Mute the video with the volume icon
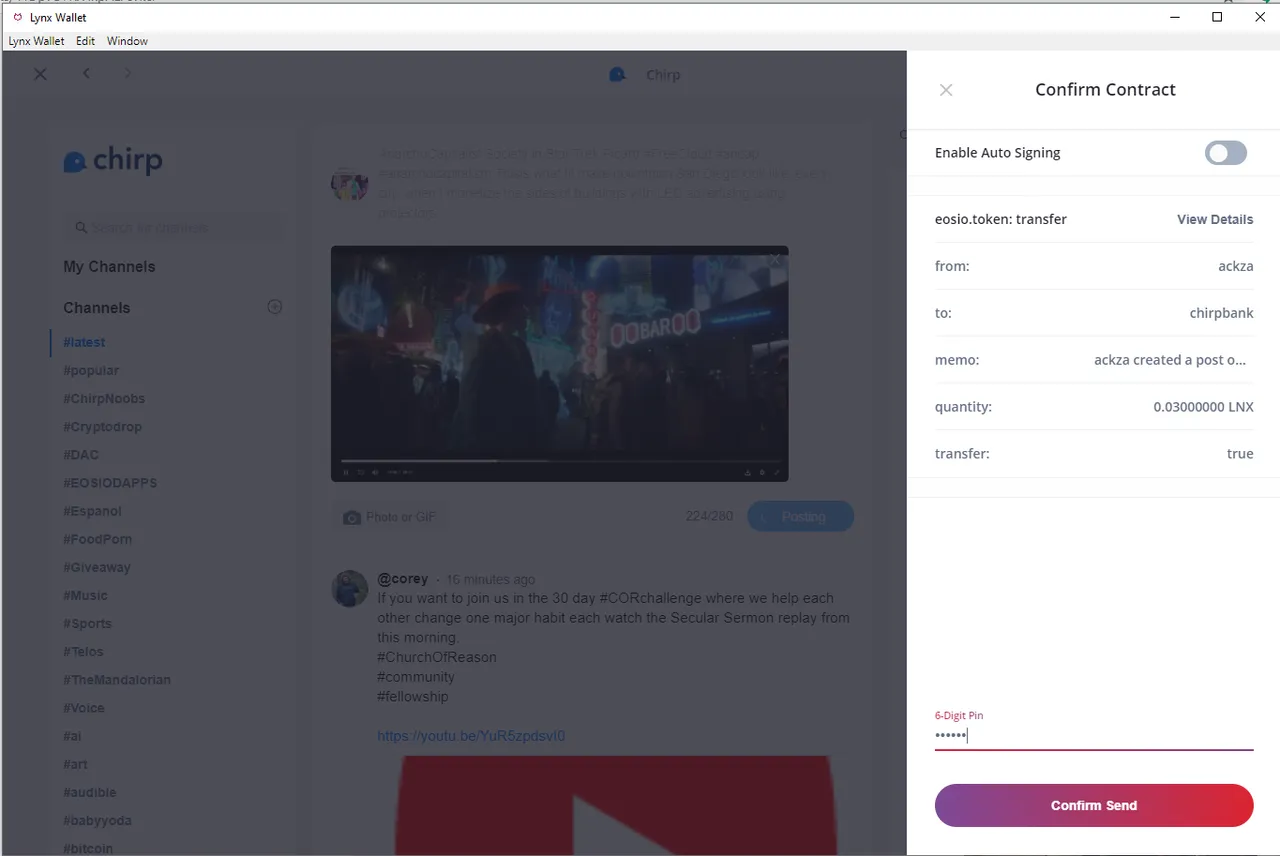 (x=375, y=472)
